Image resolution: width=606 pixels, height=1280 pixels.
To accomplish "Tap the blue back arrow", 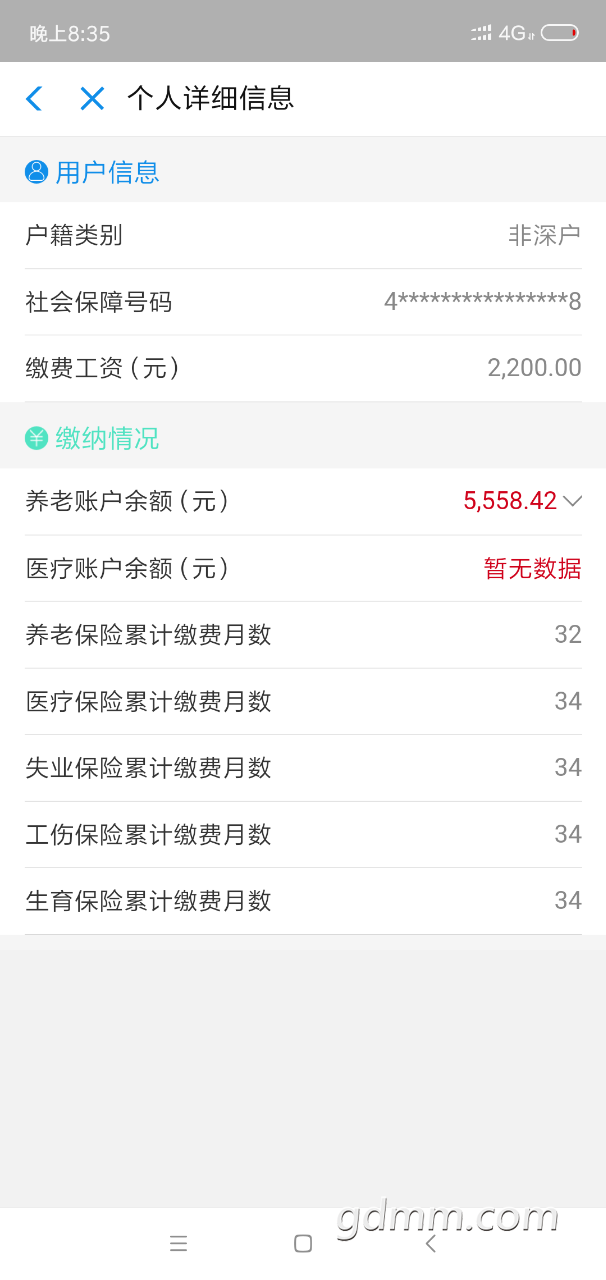I will tap(34, 98).
